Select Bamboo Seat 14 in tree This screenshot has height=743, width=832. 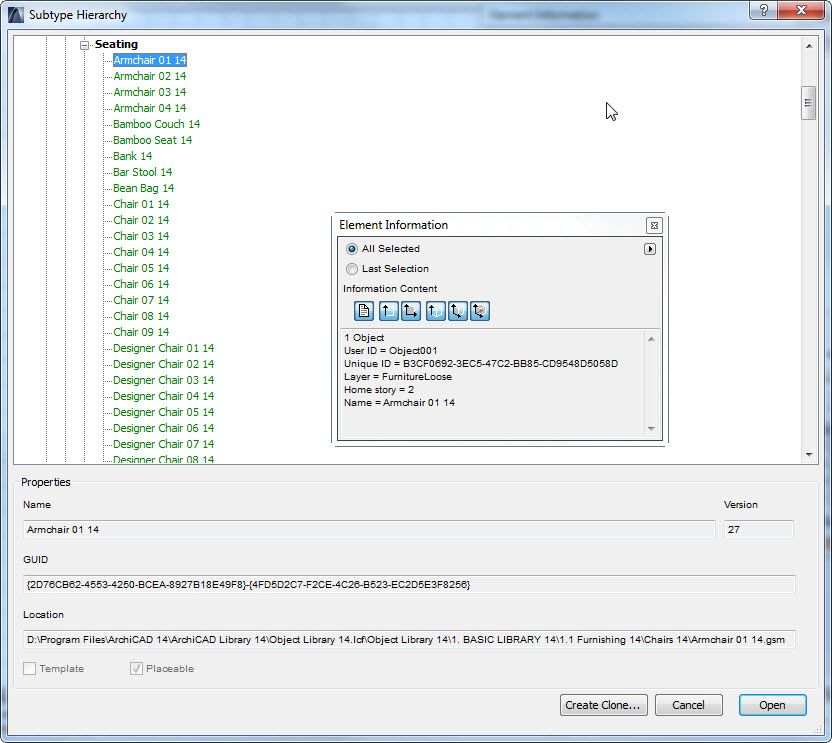(153, 140)
